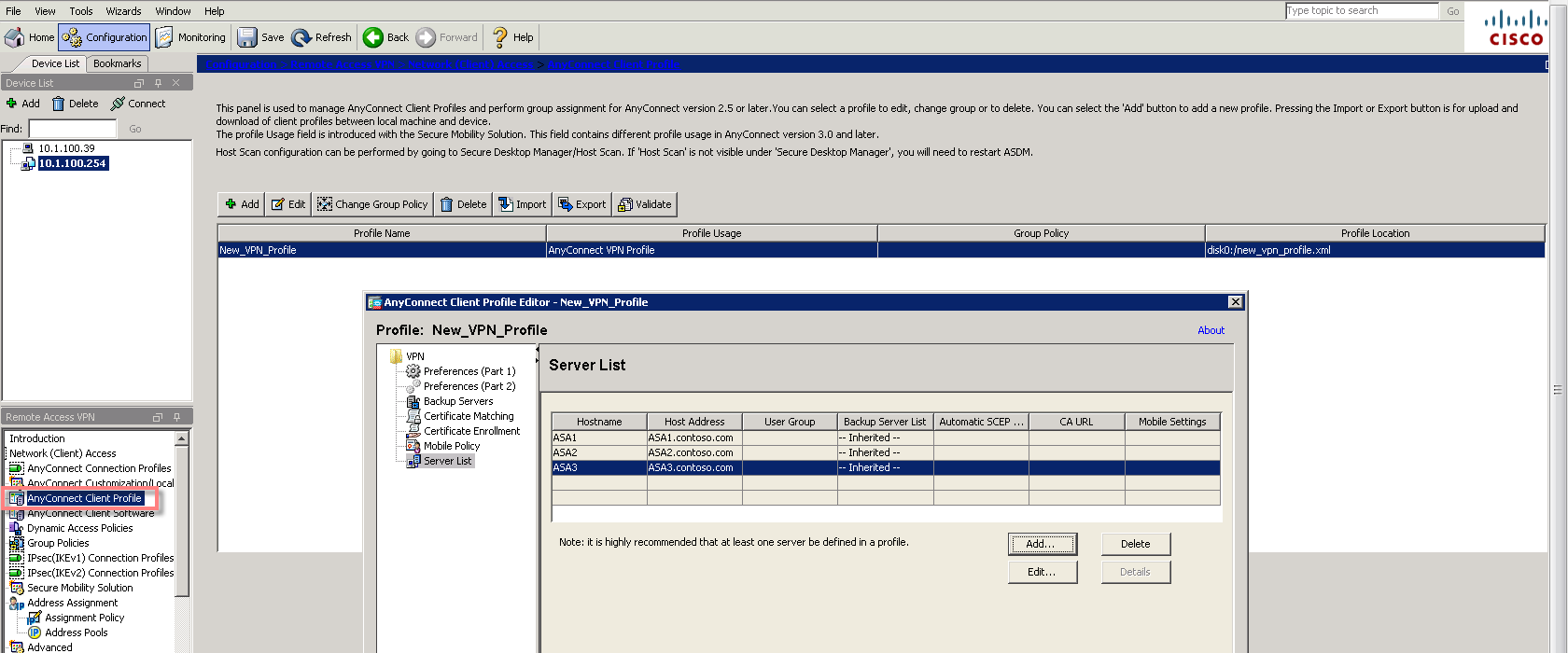Open Certificate Matching settings
The width and height of the screenshot is (1568, 653).
click(x=469, y=416)
